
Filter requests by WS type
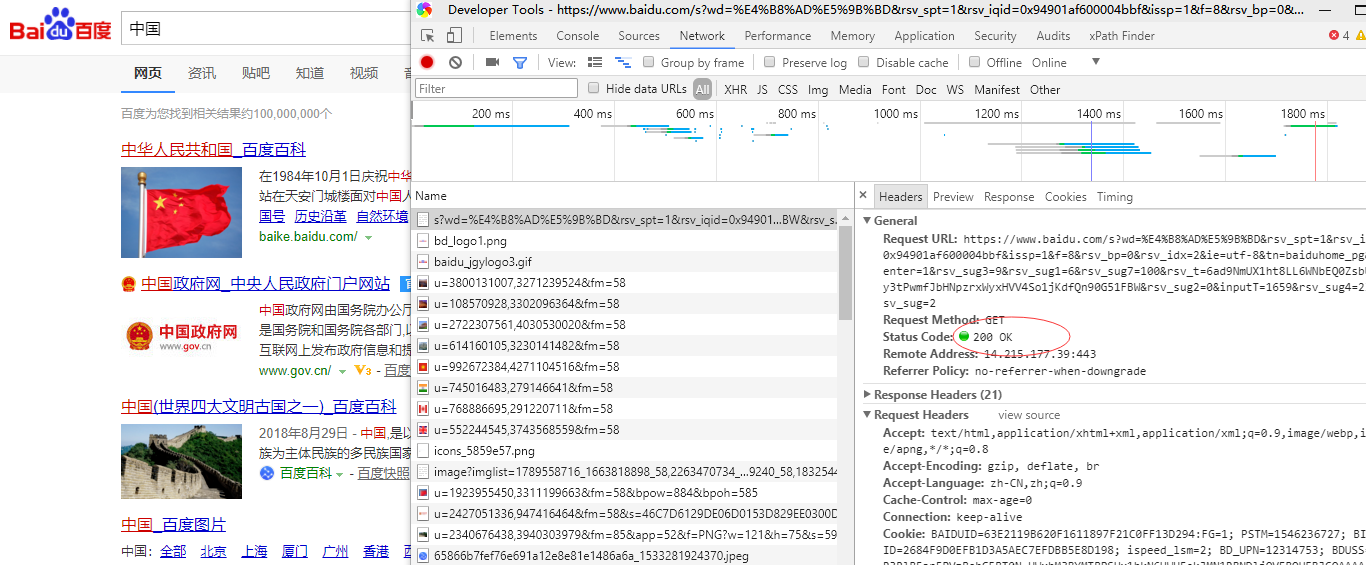click(x=955, y=89)
